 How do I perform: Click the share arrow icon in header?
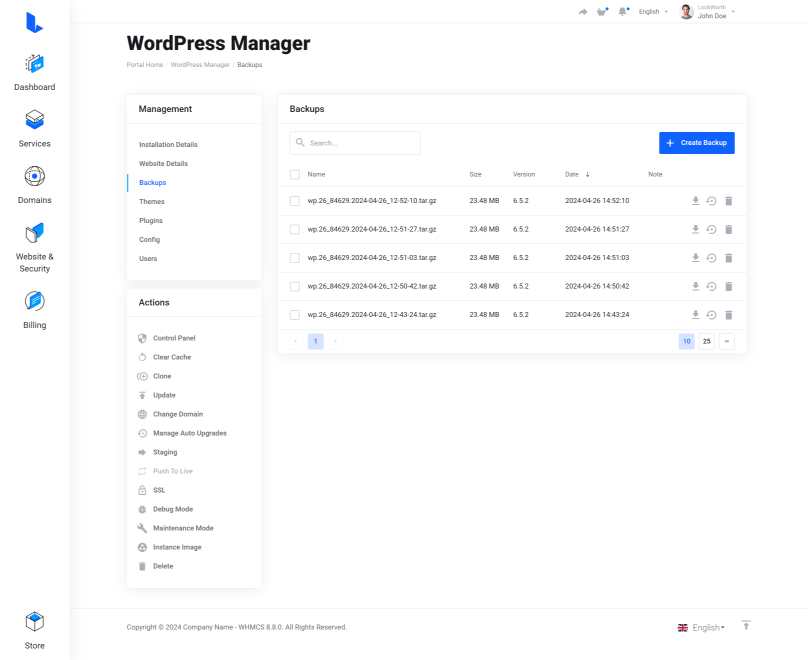583,12
